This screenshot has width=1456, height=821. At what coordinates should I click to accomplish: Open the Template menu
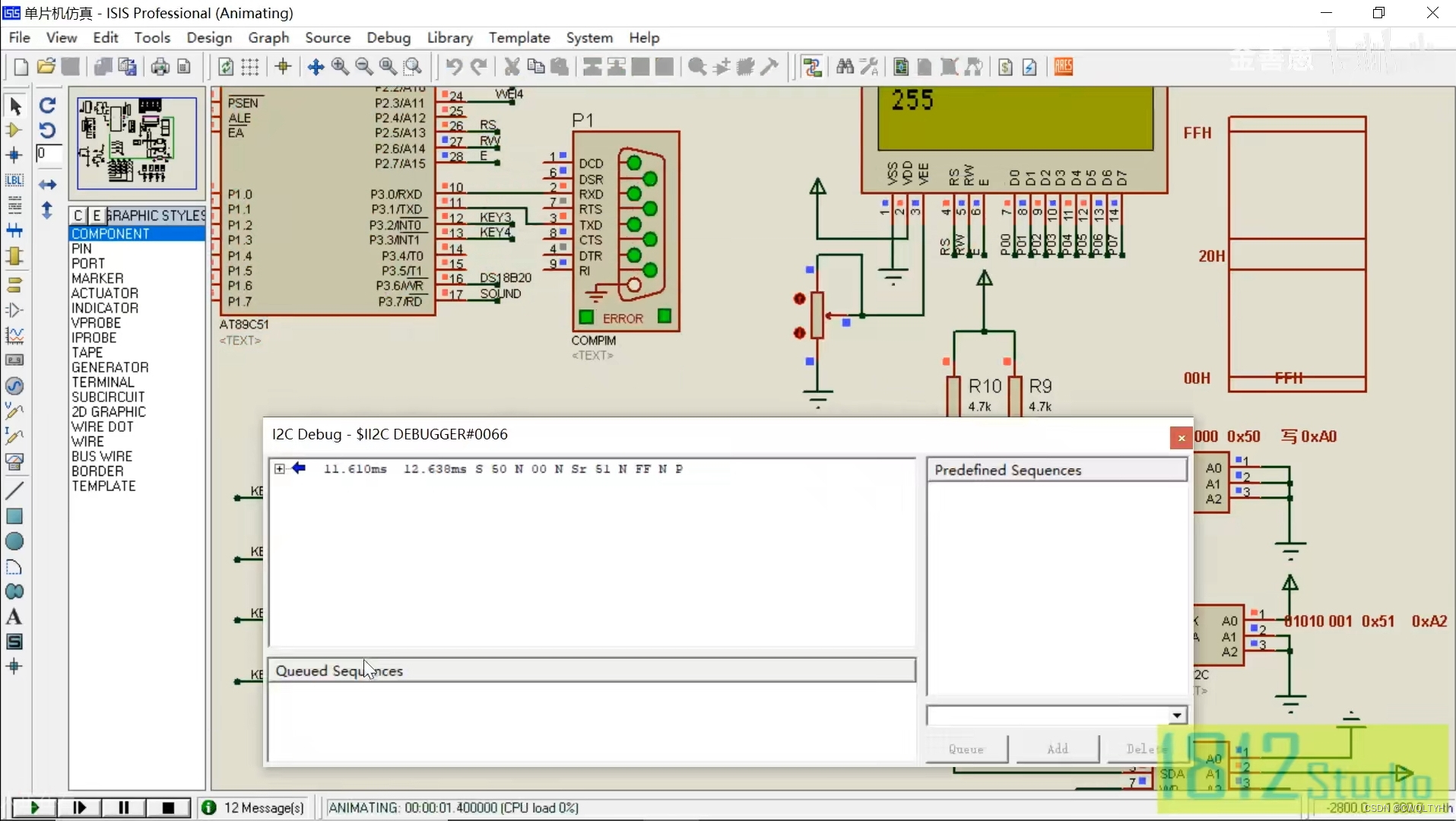(x=519, y=37)
